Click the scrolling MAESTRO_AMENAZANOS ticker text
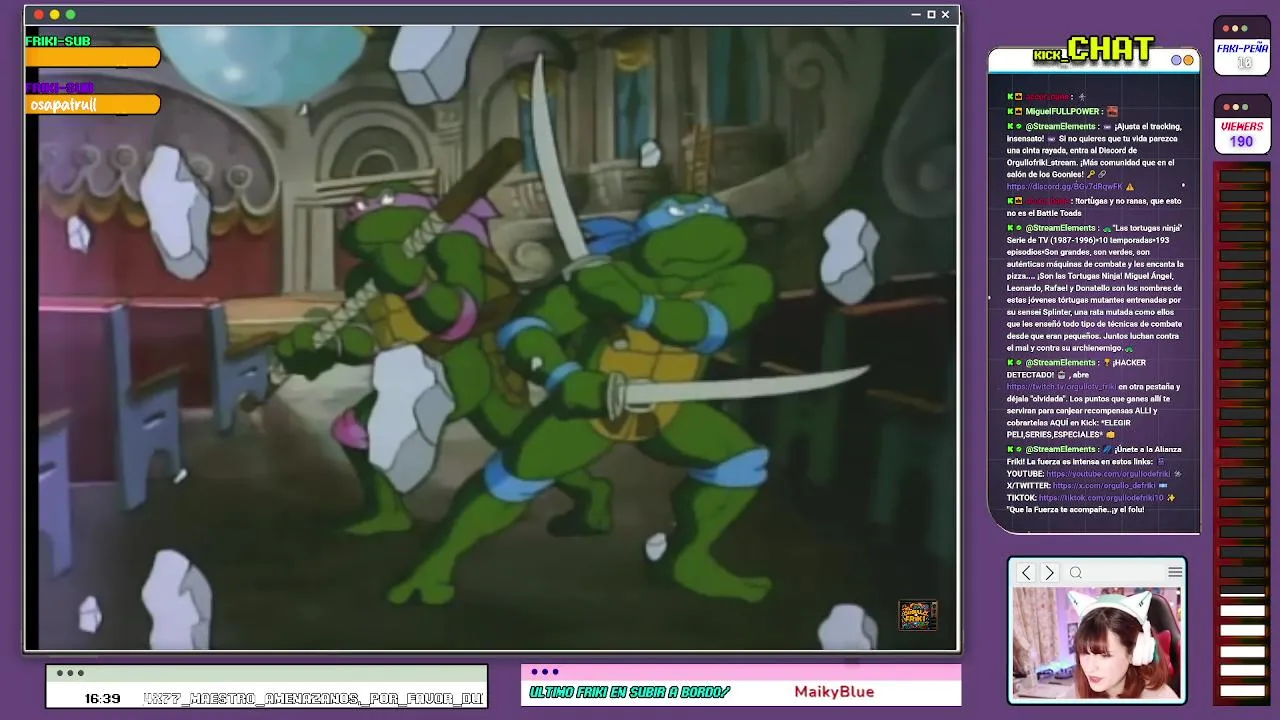The image size is (1280, 720). tap(314, 698)
